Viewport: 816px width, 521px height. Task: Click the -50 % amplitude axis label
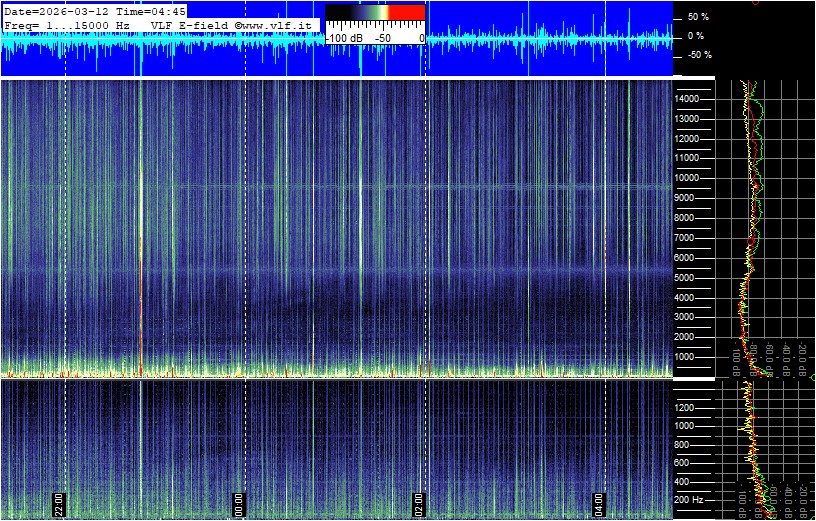(697, 55)
